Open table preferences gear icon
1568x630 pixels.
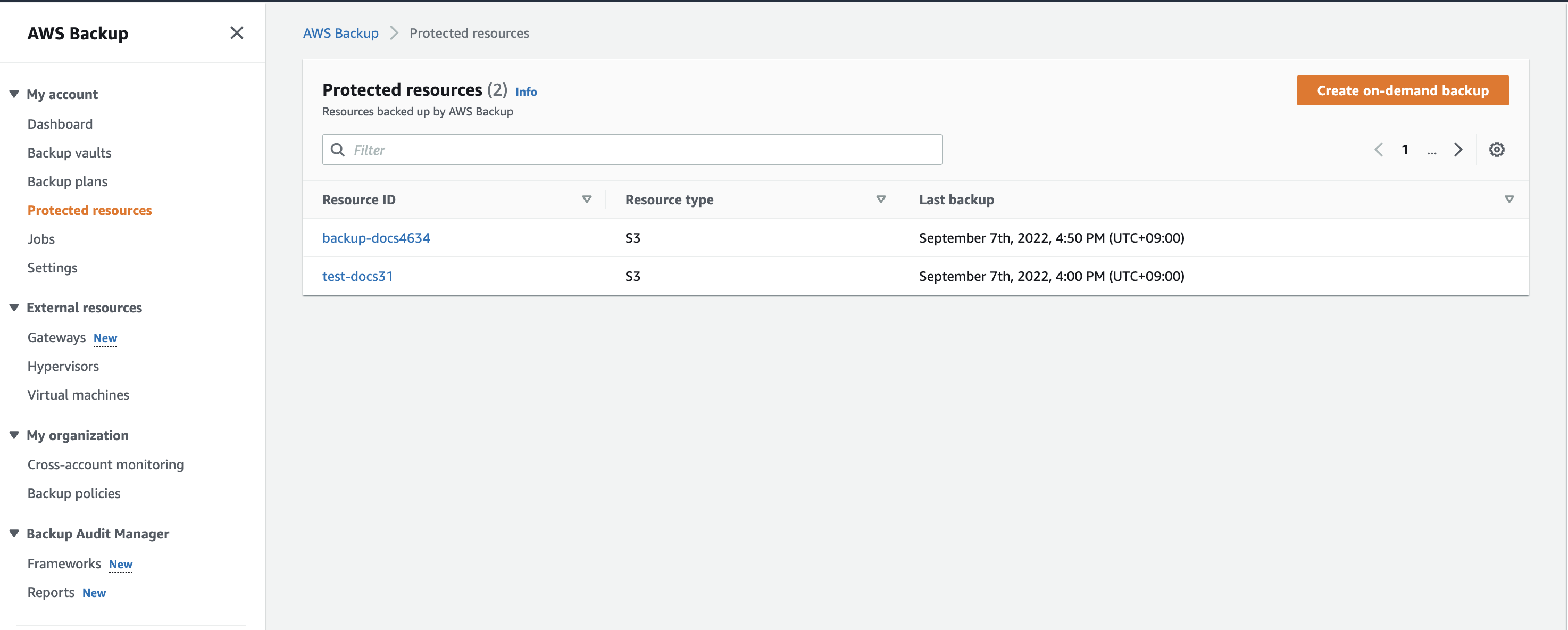1496,150
